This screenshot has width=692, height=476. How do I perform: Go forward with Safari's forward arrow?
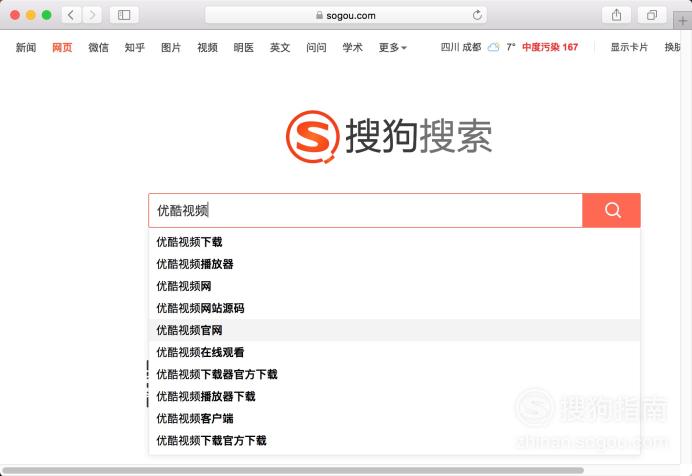click(x=92, y=15)
